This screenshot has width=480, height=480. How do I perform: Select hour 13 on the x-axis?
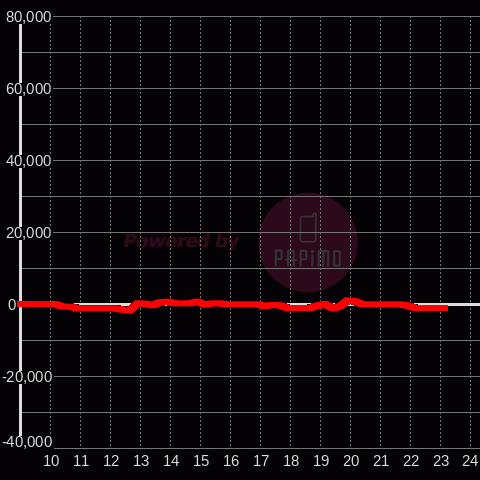click(141, 461)
